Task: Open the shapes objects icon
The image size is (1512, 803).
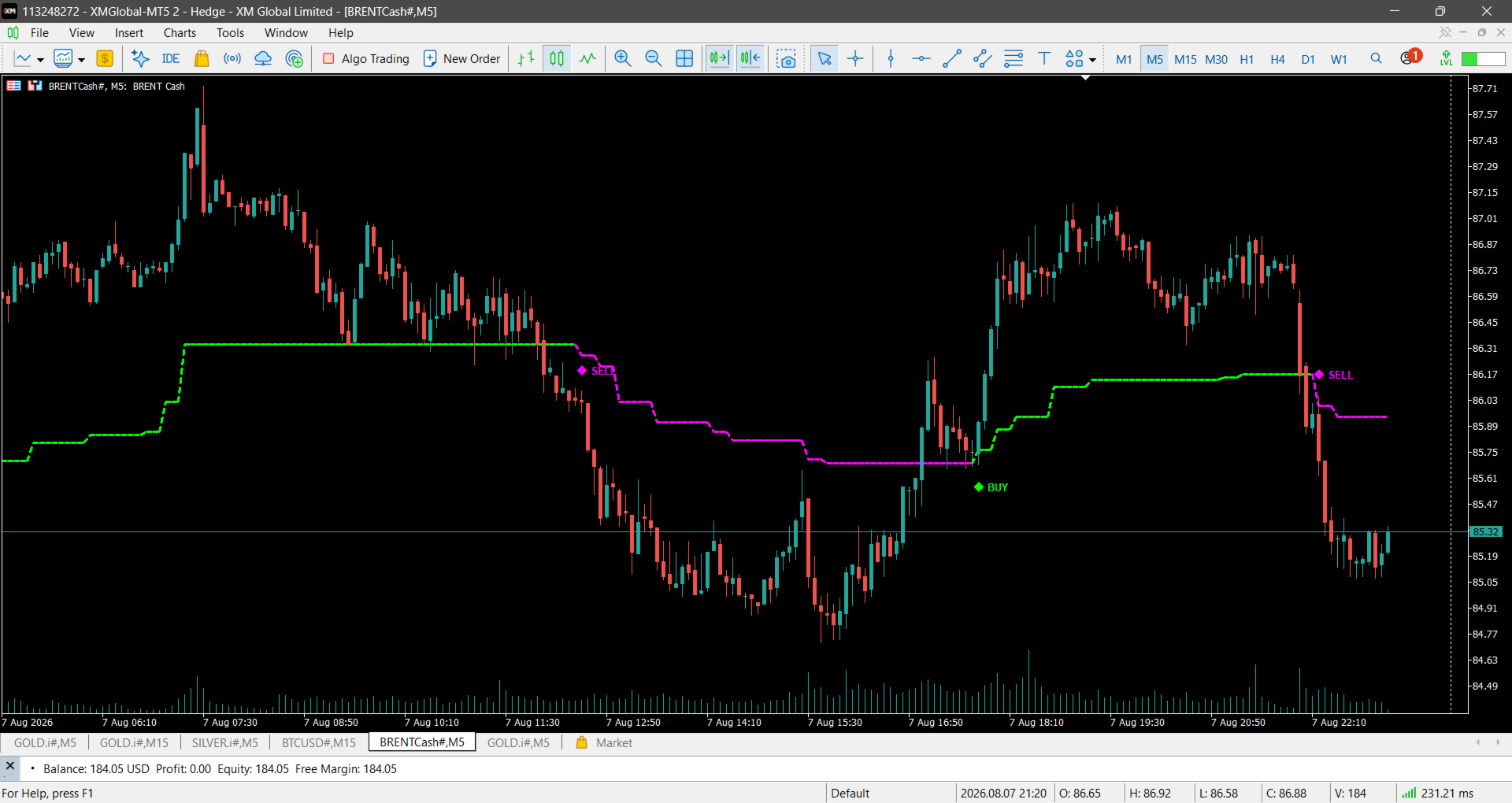Action: (x=1074, y=59)
